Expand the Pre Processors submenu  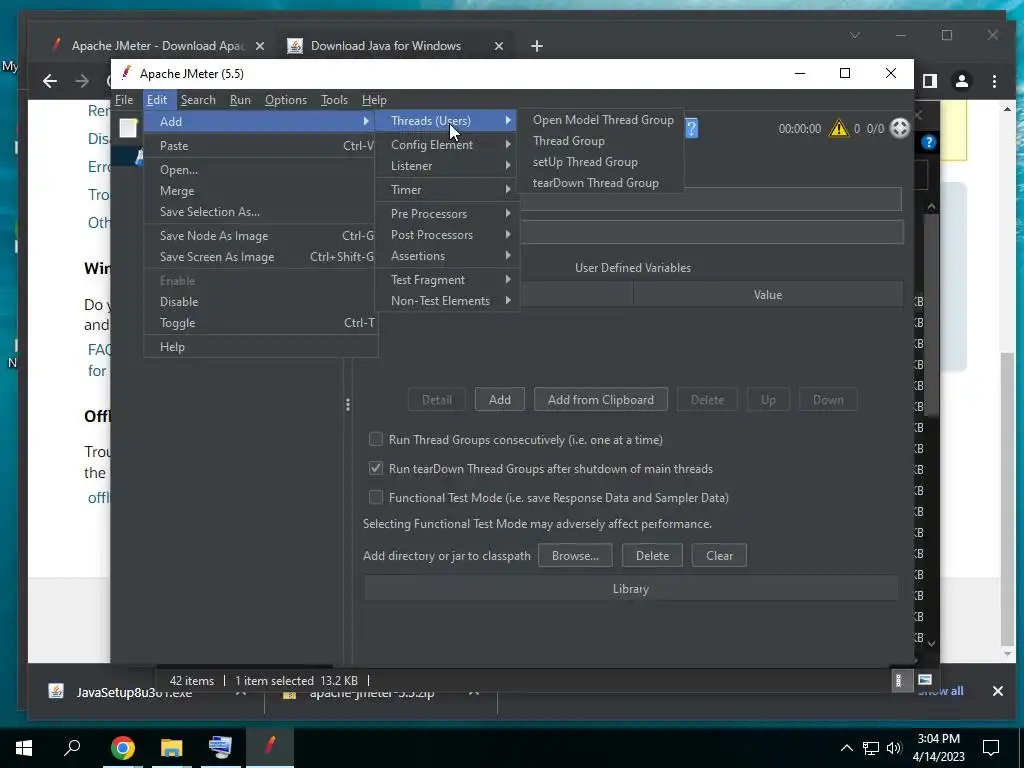click(x=447, y=214)
